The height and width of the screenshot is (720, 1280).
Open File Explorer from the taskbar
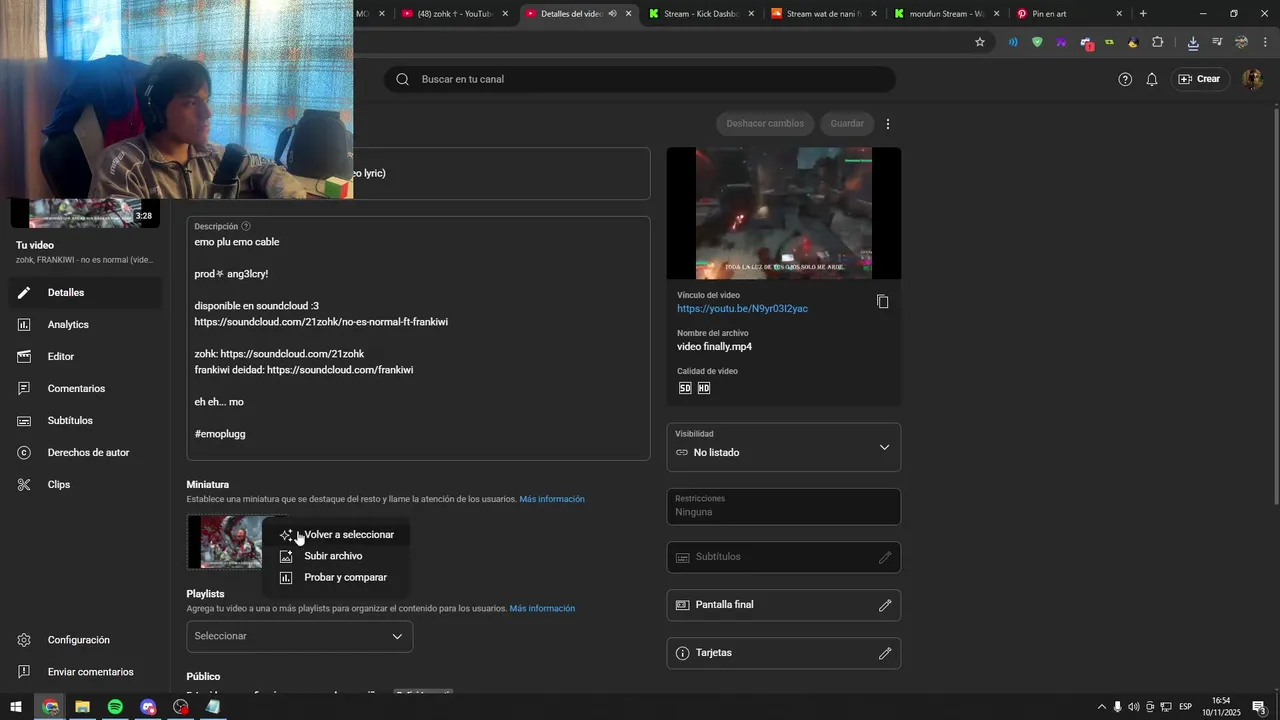click(x=82, y=707)
